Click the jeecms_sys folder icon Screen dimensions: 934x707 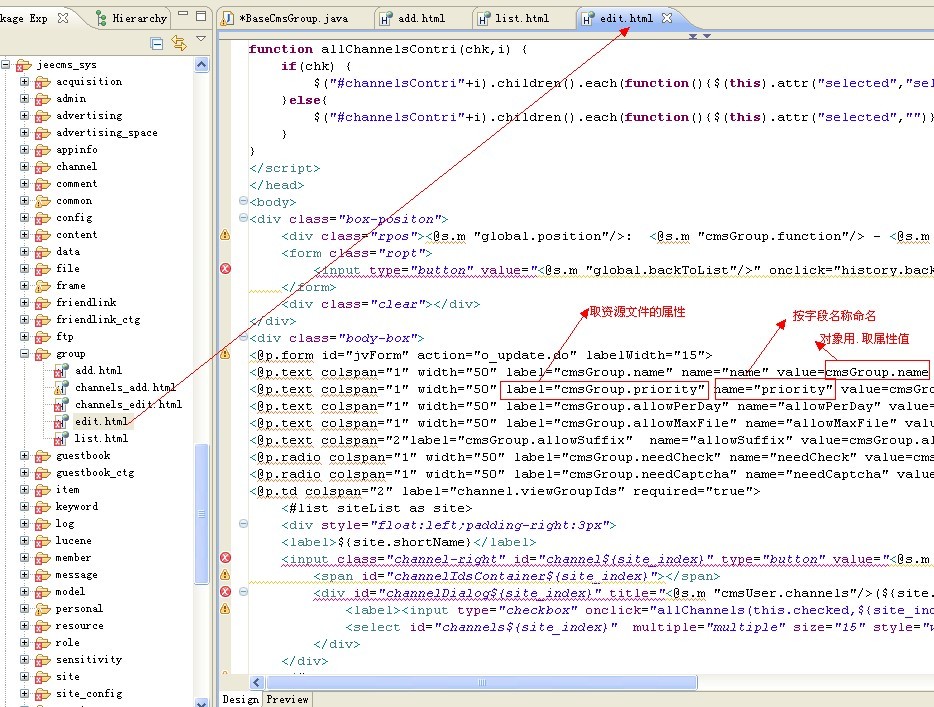tap(23, 65)
